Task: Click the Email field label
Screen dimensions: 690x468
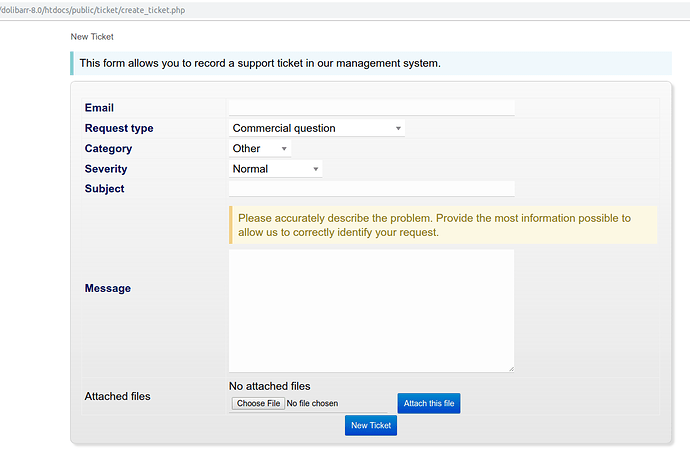Action: [99, 108]
